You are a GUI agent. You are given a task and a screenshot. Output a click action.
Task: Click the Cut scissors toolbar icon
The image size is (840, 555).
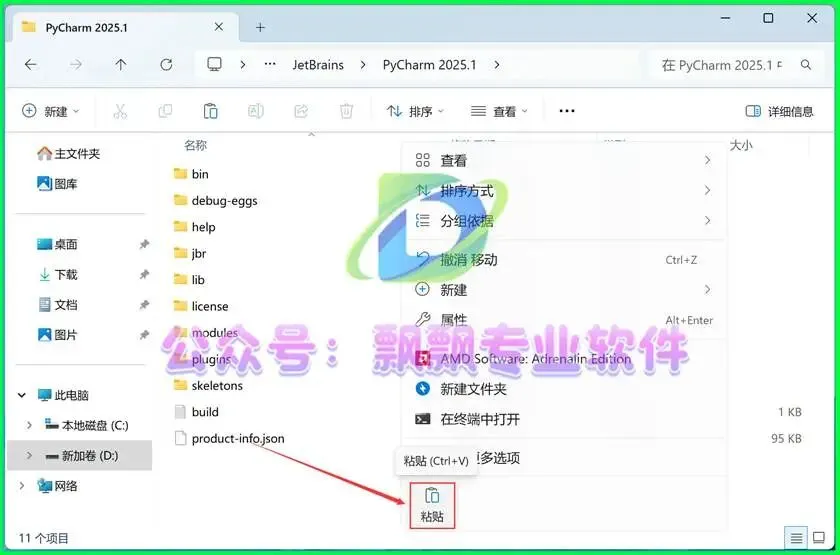click(120, 111)
